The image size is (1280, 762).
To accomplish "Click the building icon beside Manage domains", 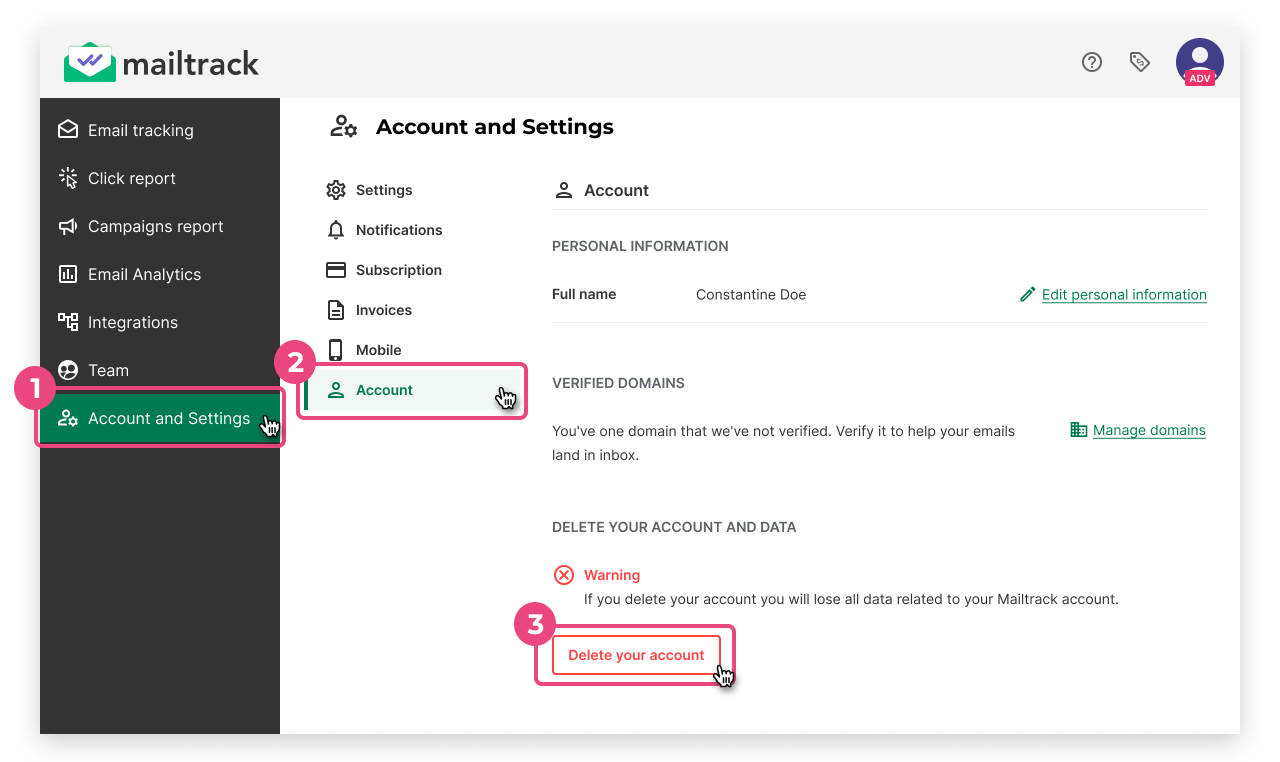I will (x=1078, y=430).
